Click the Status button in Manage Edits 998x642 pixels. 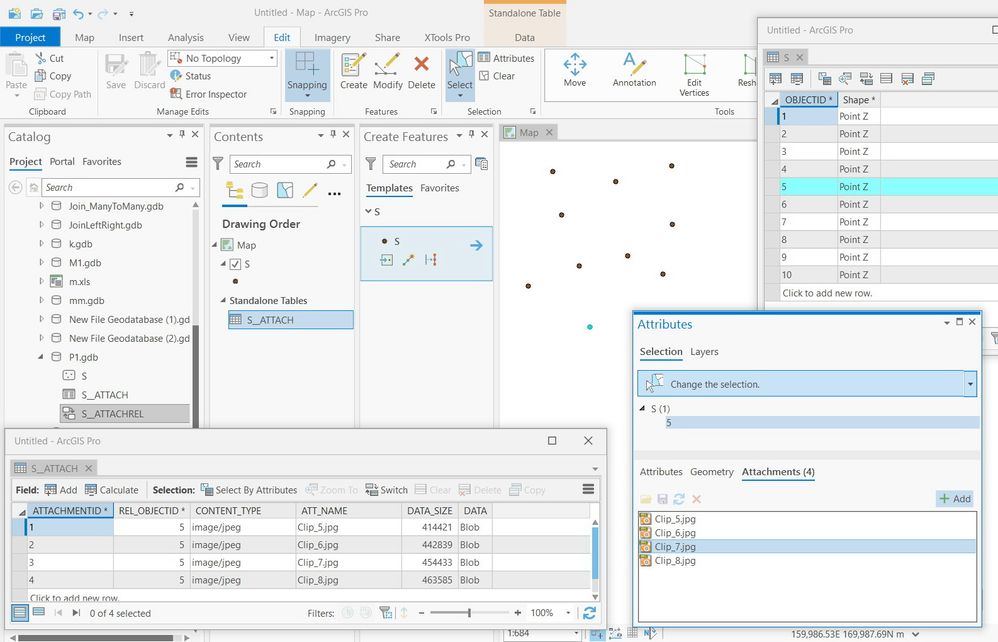pyautogui.click(x=190, y=76)
